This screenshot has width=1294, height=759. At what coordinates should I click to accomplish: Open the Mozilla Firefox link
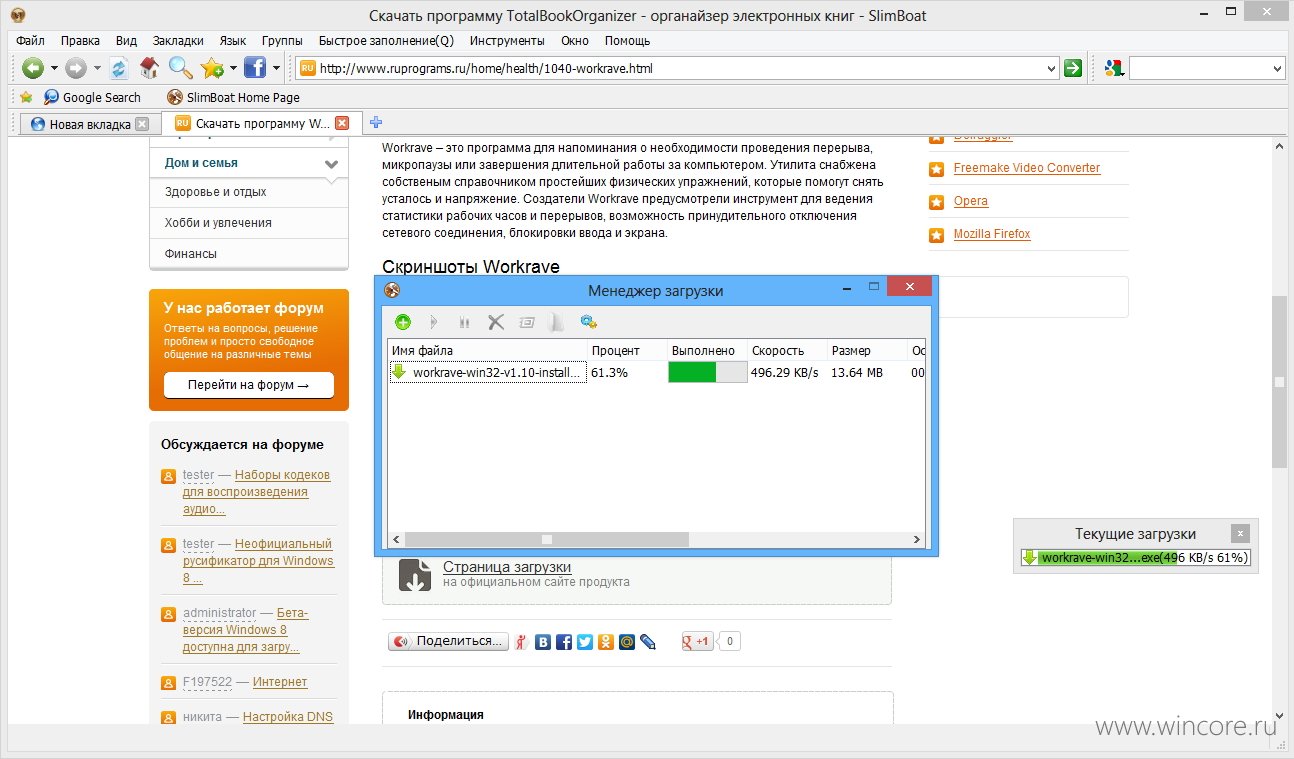(x=992, y=234)
